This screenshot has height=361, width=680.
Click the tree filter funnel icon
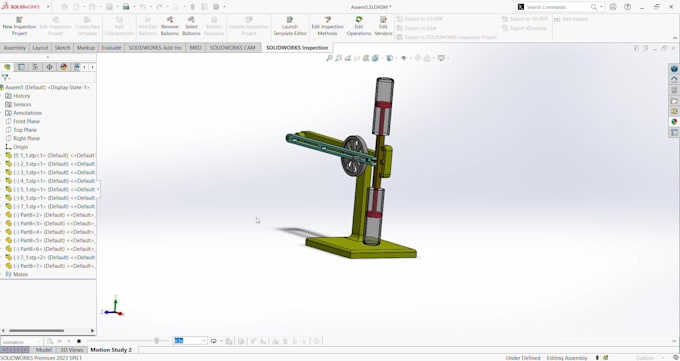coord(5,78)
